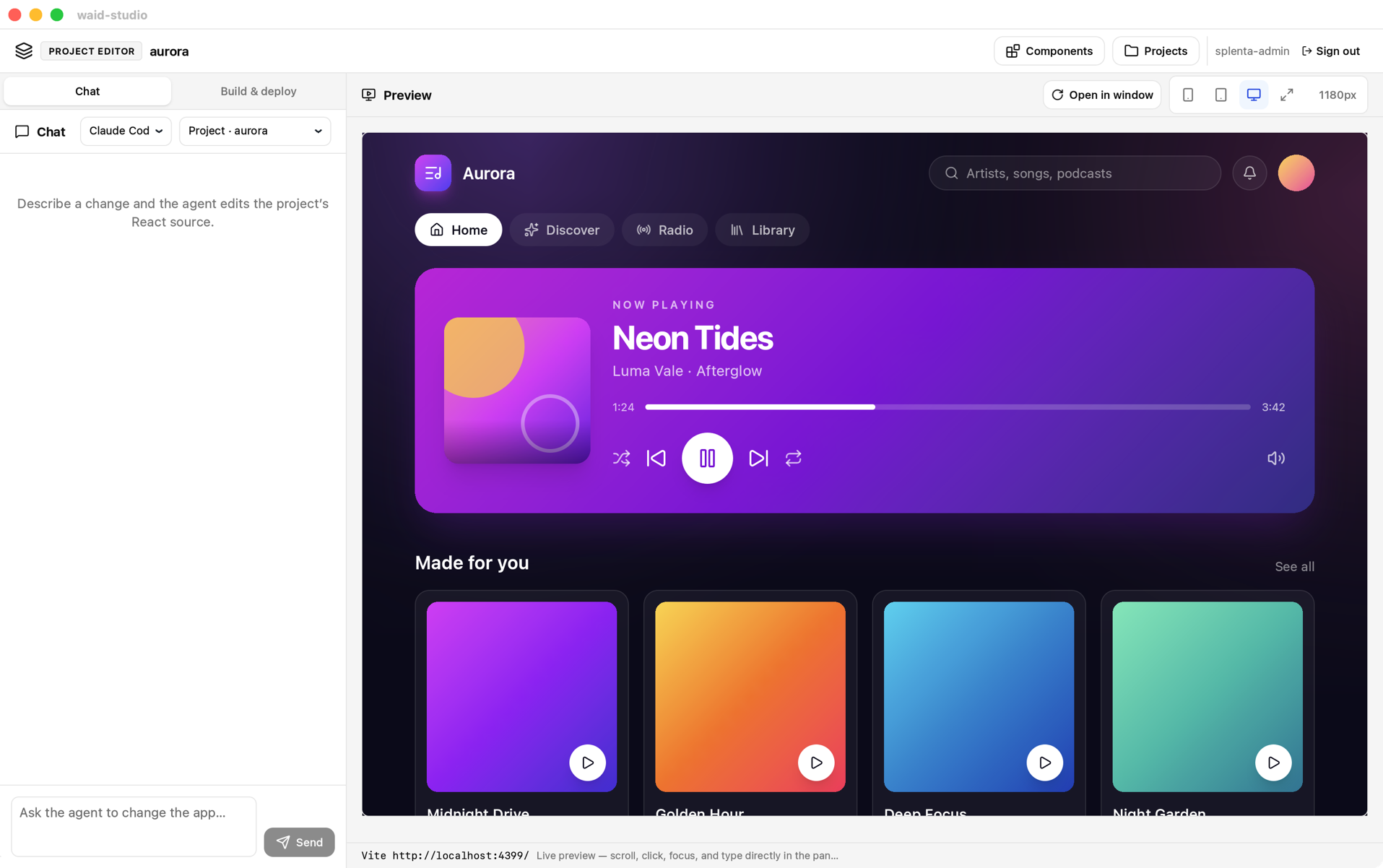This screenshot has width=1383, height=868.
Task: Focus the Ask the agent text box
Action: coord(134,826)
